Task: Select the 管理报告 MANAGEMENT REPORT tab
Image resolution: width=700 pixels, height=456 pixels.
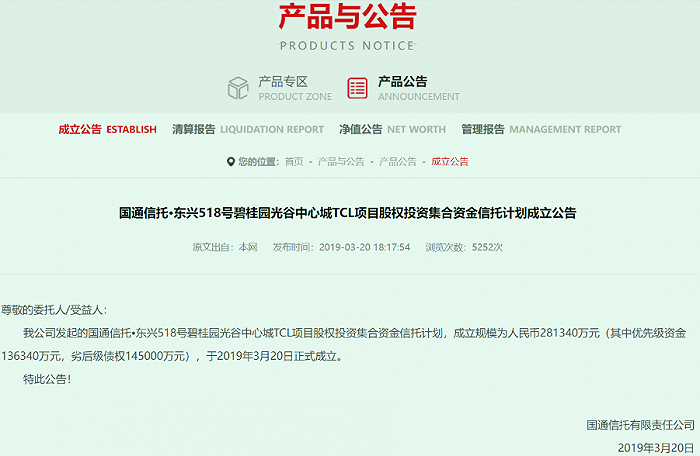Action: click(541, 130)
